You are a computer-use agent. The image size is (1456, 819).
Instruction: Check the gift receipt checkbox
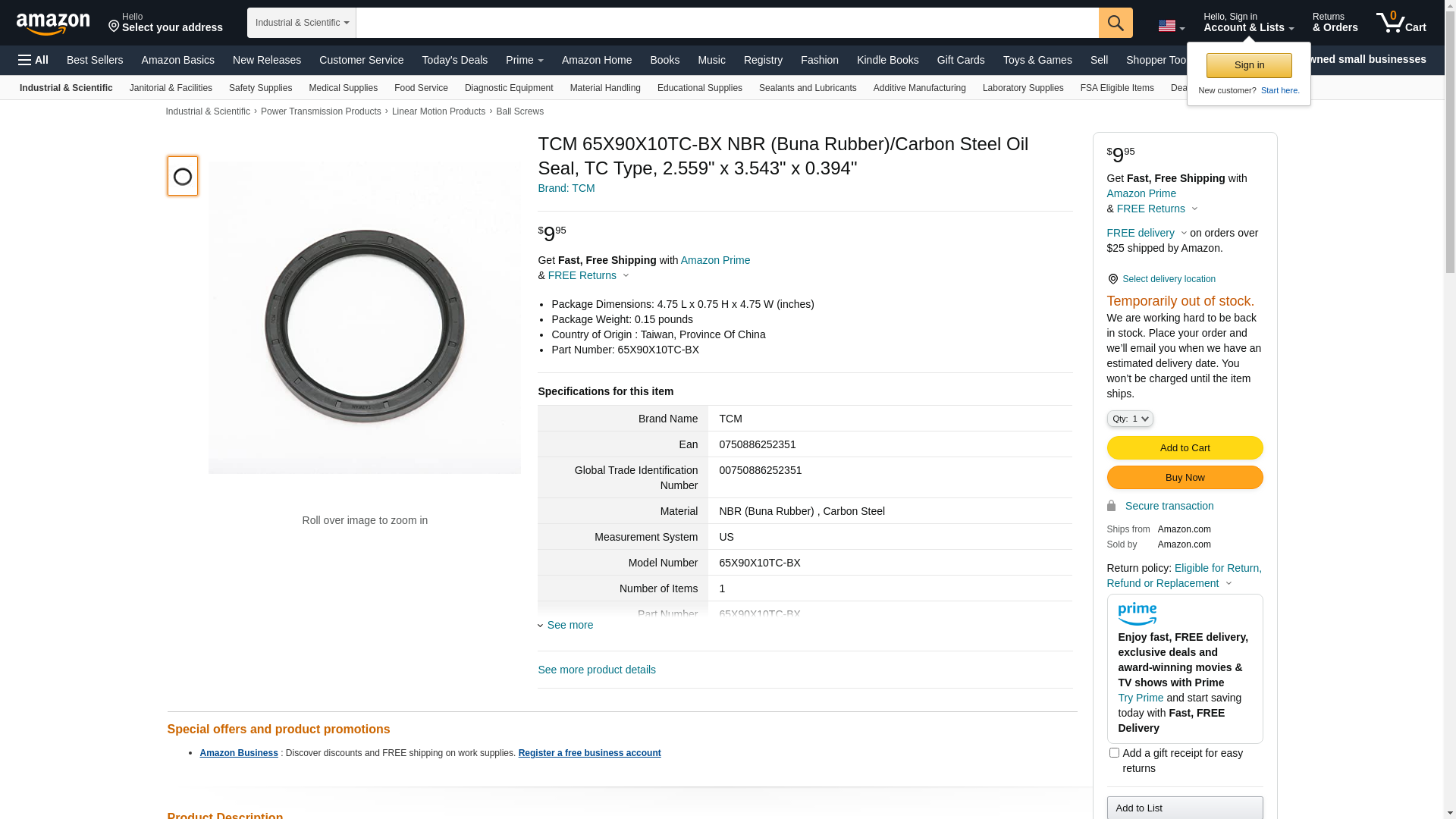point(1114,753)
